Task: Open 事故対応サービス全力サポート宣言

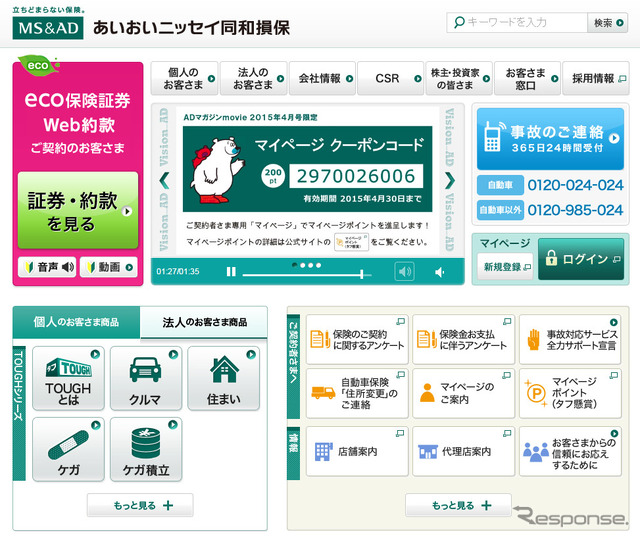Action: click(x=570, y=340)
